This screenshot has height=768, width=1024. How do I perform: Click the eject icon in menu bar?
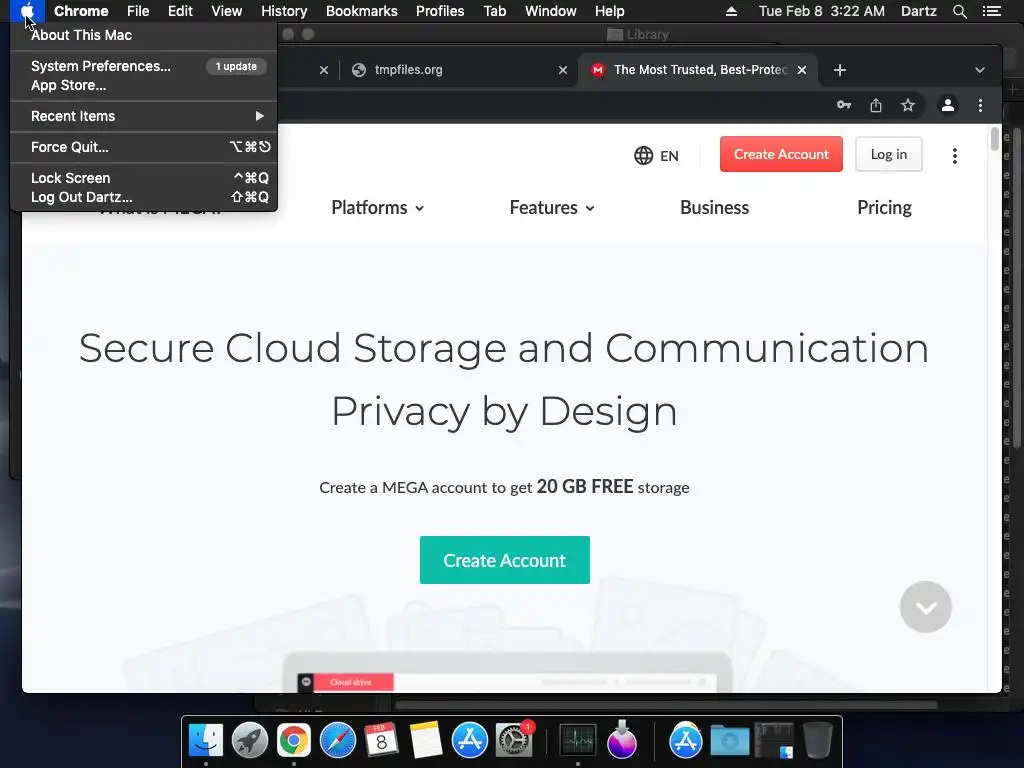731,11
